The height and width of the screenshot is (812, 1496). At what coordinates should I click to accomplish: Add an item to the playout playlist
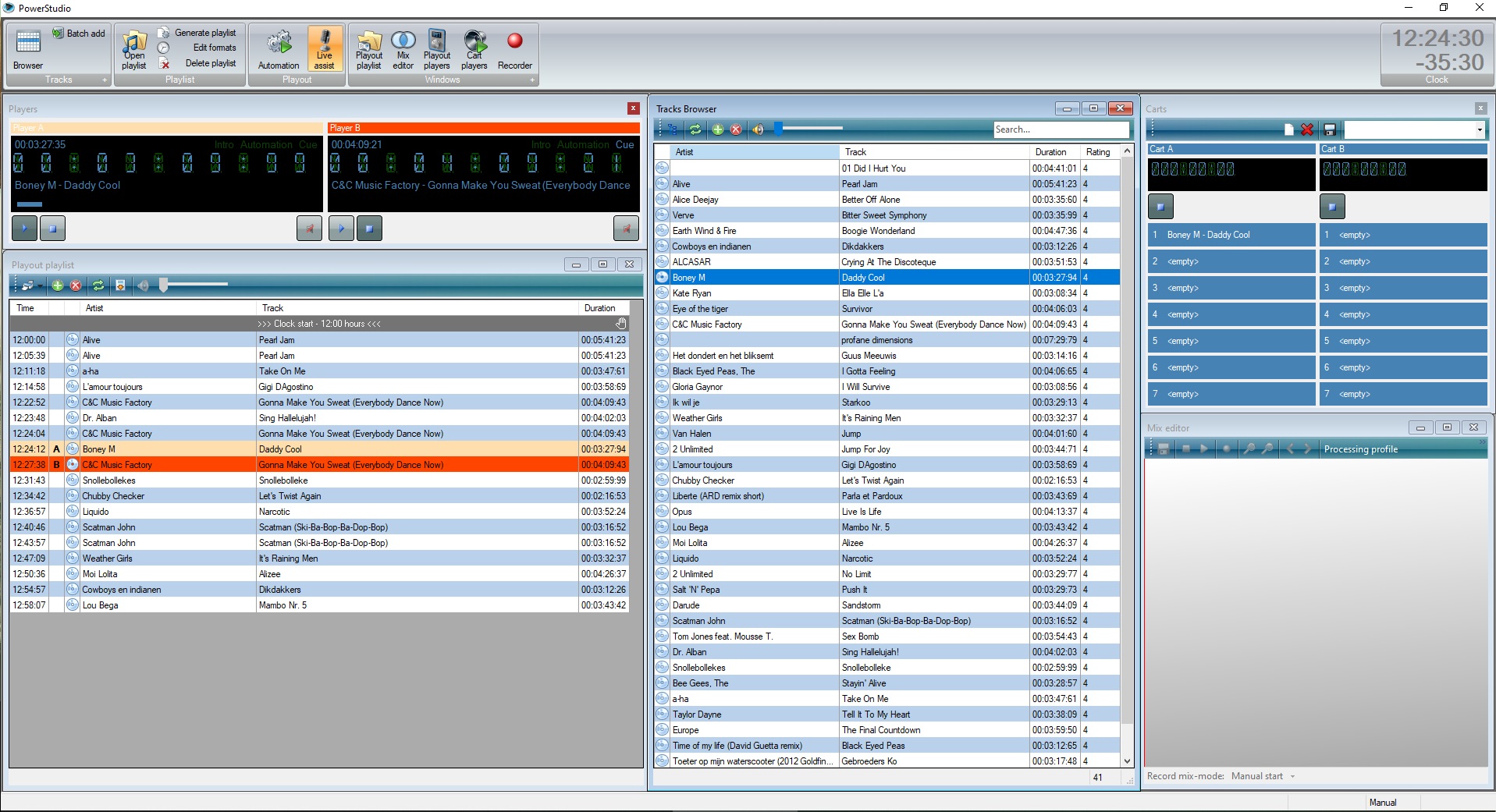coord(57,285)
